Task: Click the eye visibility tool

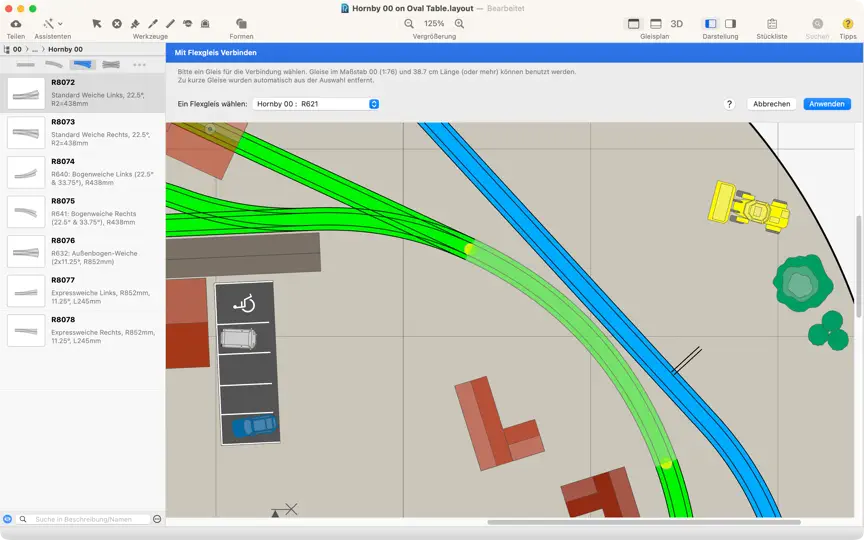Action: (187, 24)
